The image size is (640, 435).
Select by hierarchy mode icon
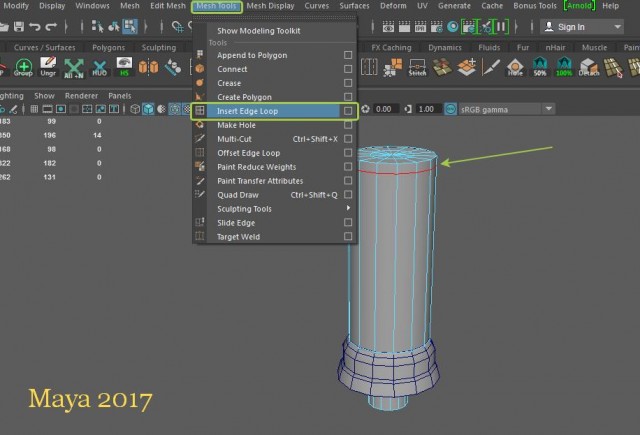tap(97, 27)
